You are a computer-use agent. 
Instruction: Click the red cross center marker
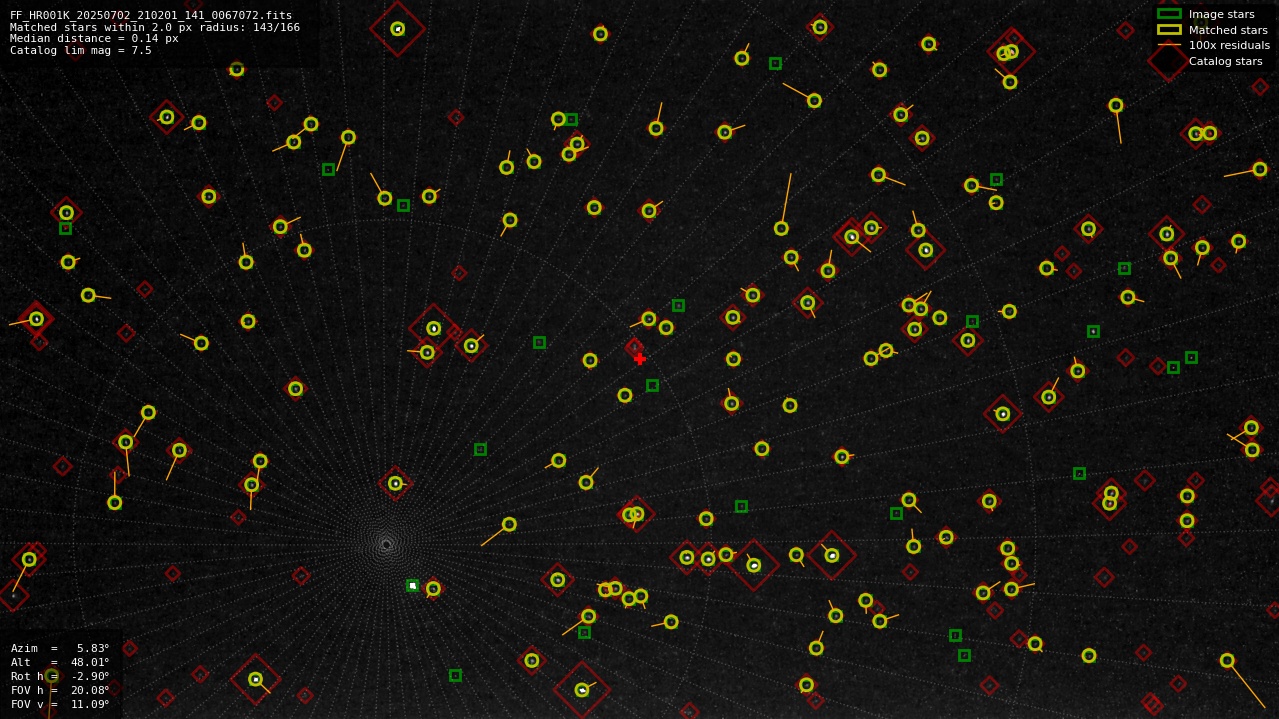tap(640, 359)
